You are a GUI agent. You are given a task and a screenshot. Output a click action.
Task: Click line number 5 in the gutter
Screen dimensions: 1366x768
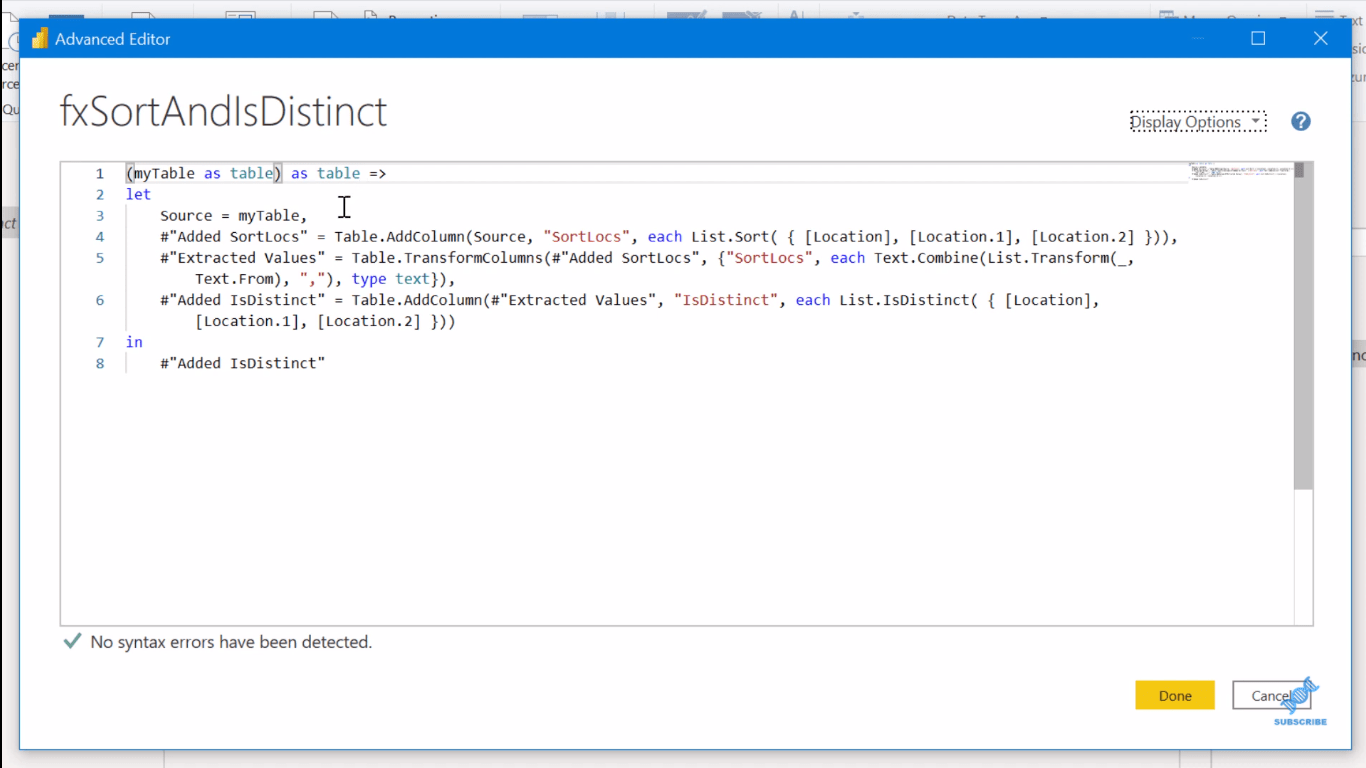click(x=100, y=258)
